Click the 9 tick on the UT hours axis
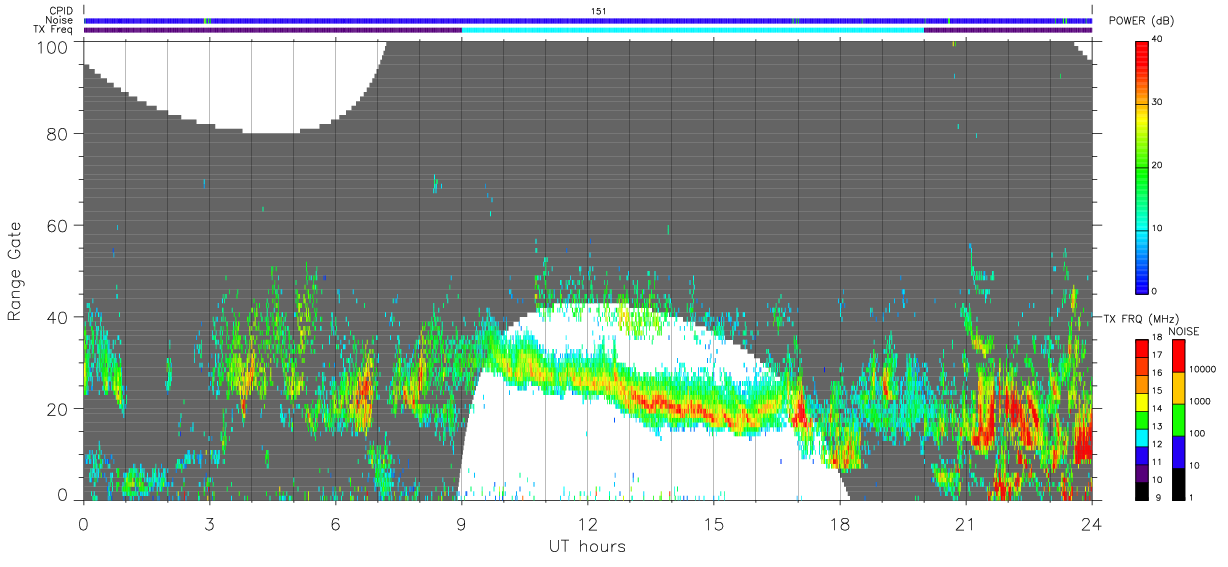1228x567 pixels. [x=461, y=523]
